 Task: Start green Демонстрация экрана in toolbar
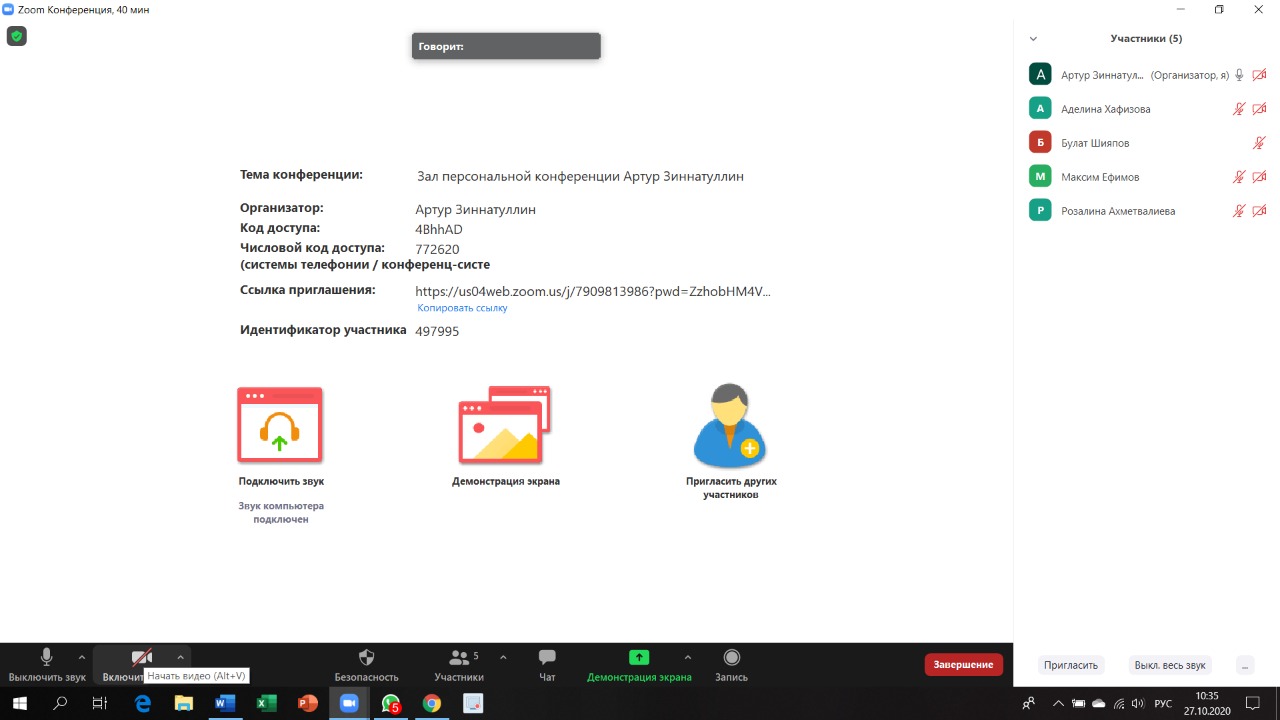pos(639,658)
